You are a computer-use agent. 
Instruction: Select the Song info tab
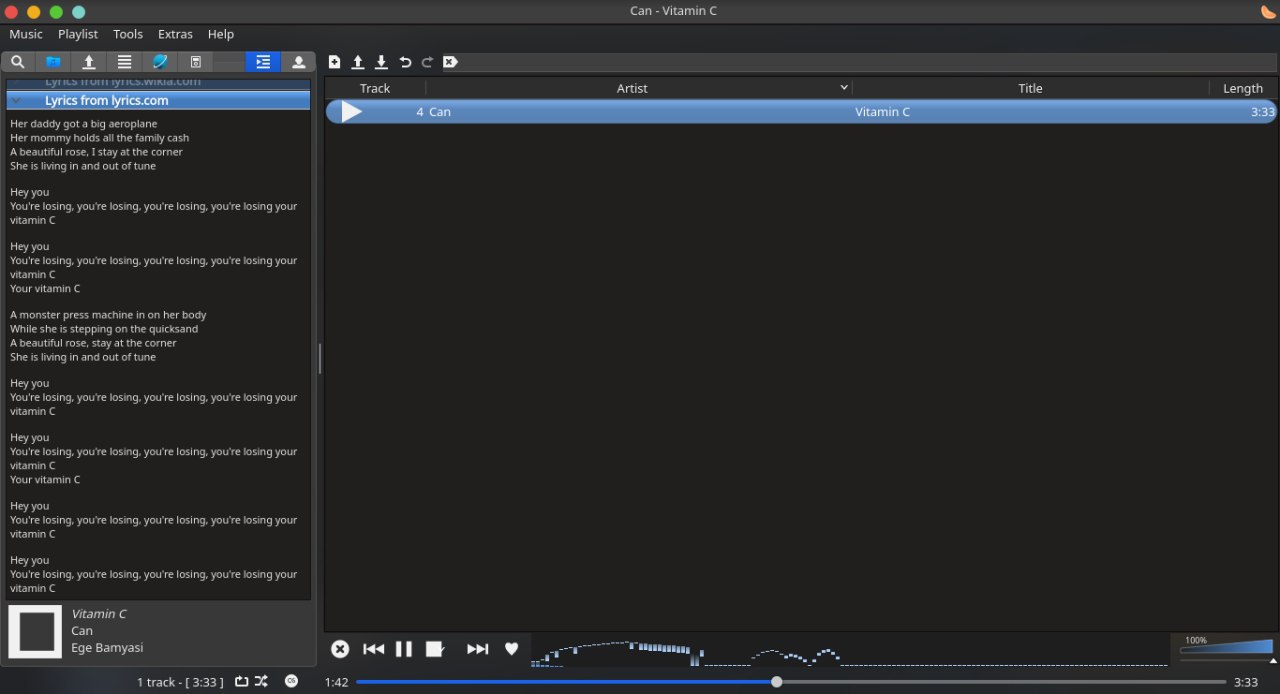tap(263, 62)
